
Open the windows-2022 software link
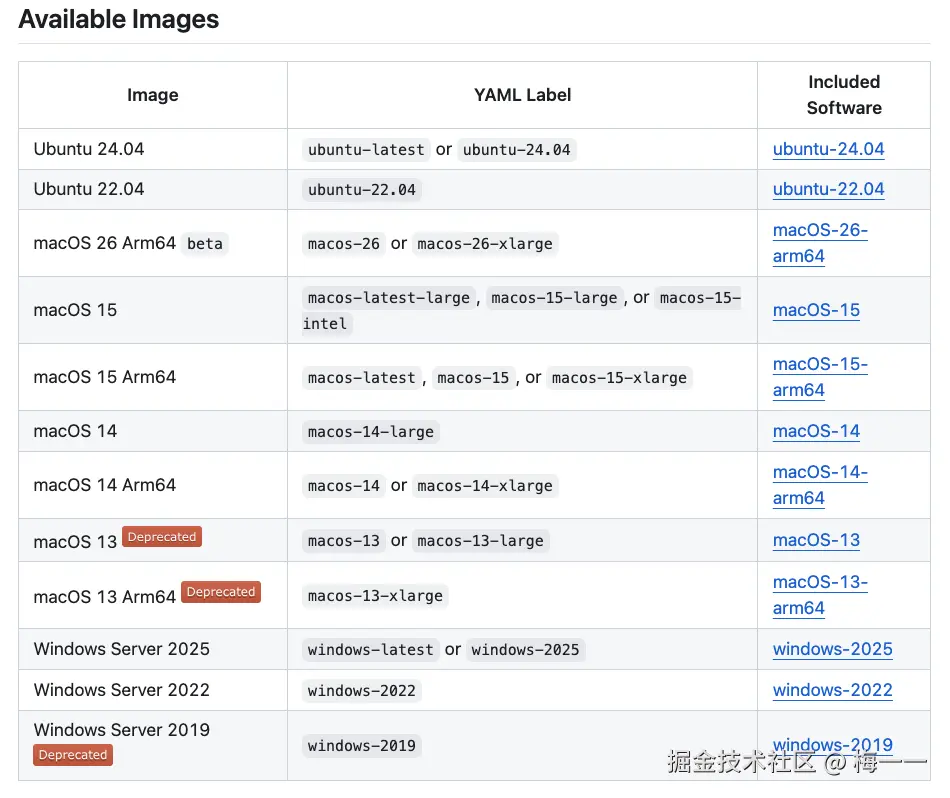point(832,690)
